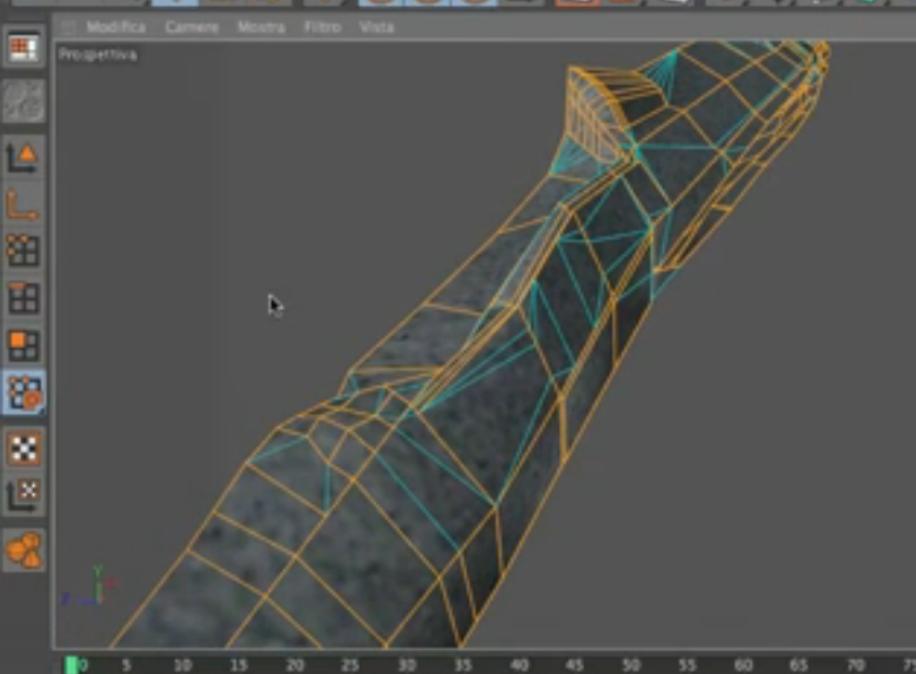This screenshot has height=674, width=916.
Task: Select the greyed-out texture preview icon
Action: pos(24,101)
